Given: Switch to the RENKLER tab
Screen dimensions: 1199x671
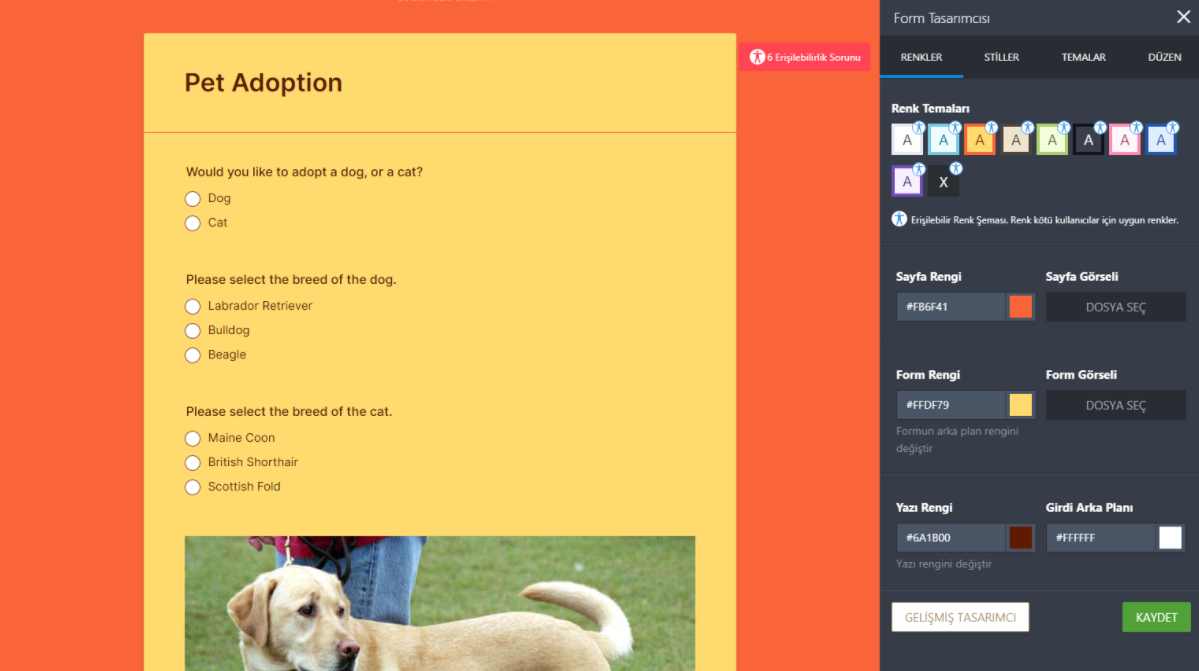Looking at the screenshot, I should tap(921, 57).
